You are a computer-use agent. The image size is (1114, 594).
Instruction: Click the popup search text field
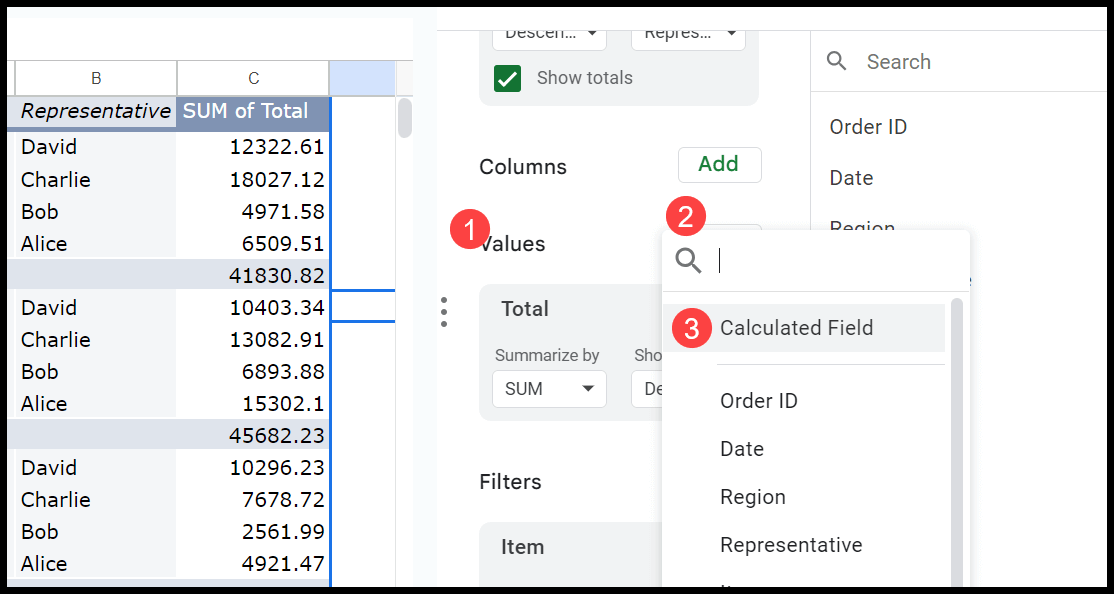tap(838, 261)
